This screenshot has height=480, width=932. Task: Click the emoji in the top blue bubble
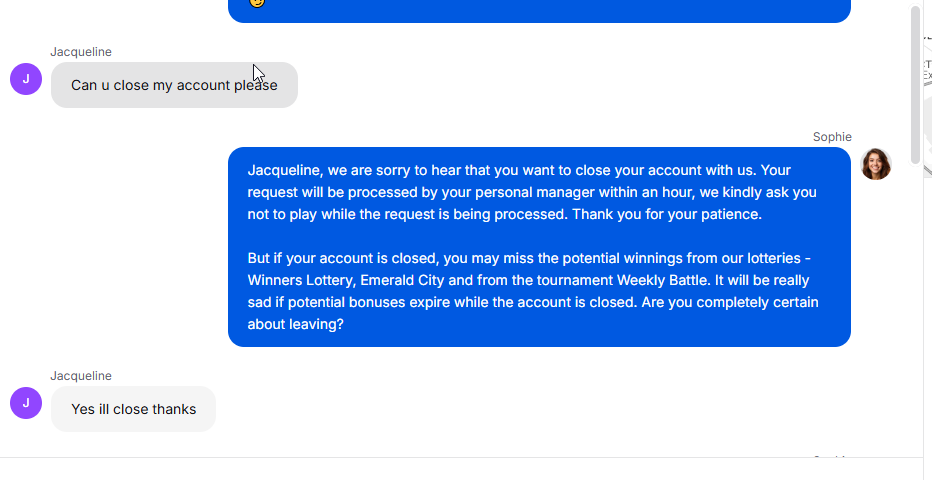[x=257, y=3]
